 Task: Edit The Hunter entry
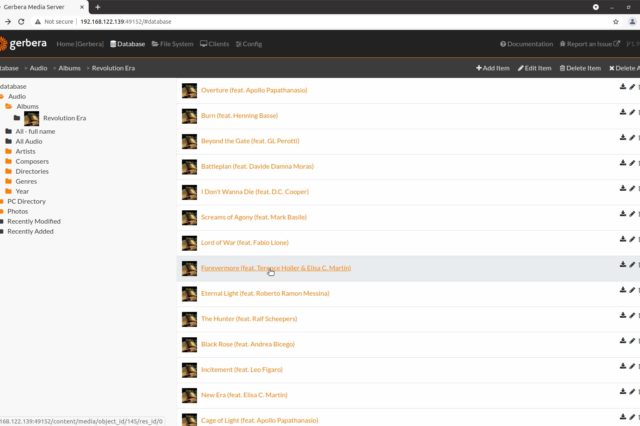pos(632,315)
